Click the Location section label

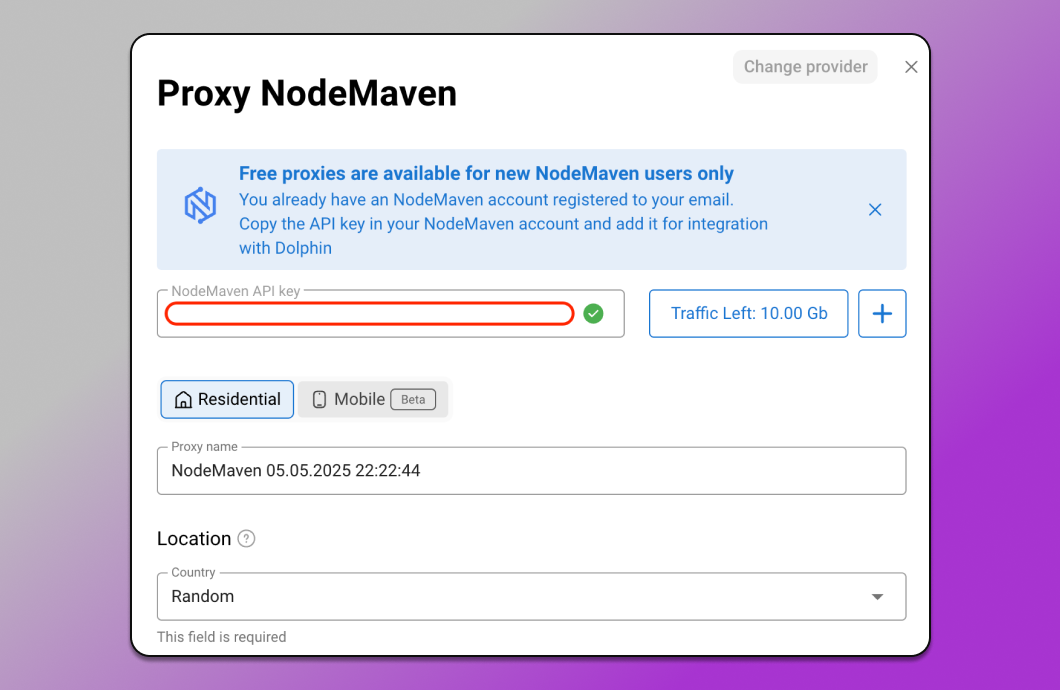(194, 539)
